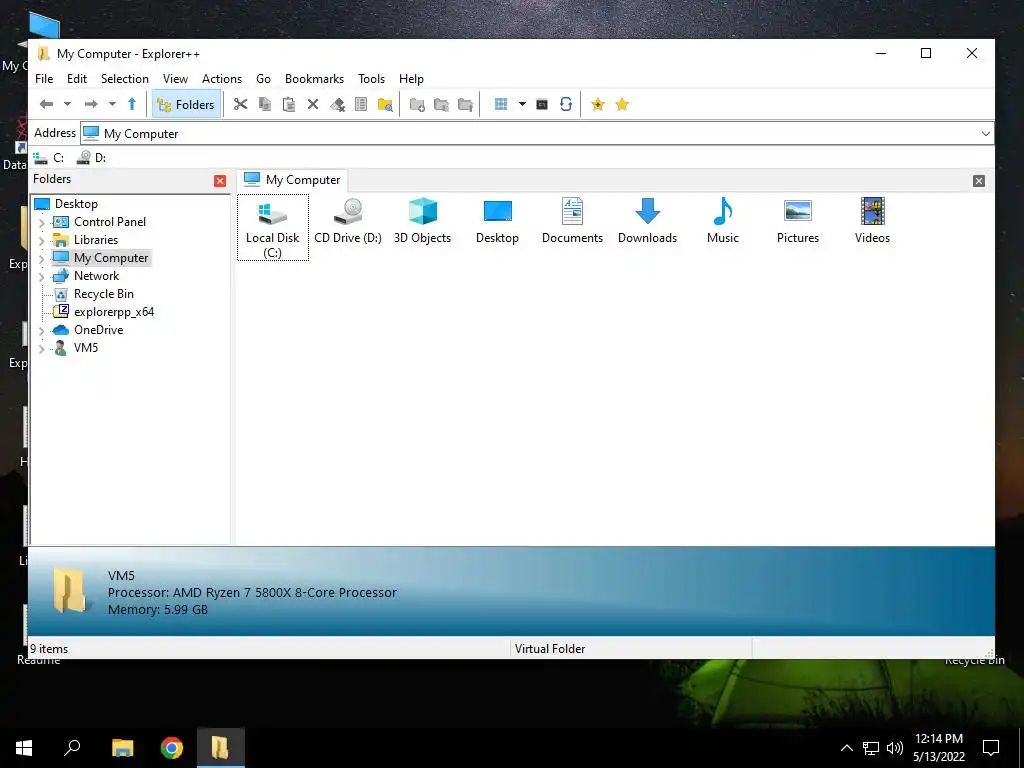Viewport: 1024px width, 768px height.
Task: Select explorerpp_x64 in the tree
Action: tap(114, 312)
